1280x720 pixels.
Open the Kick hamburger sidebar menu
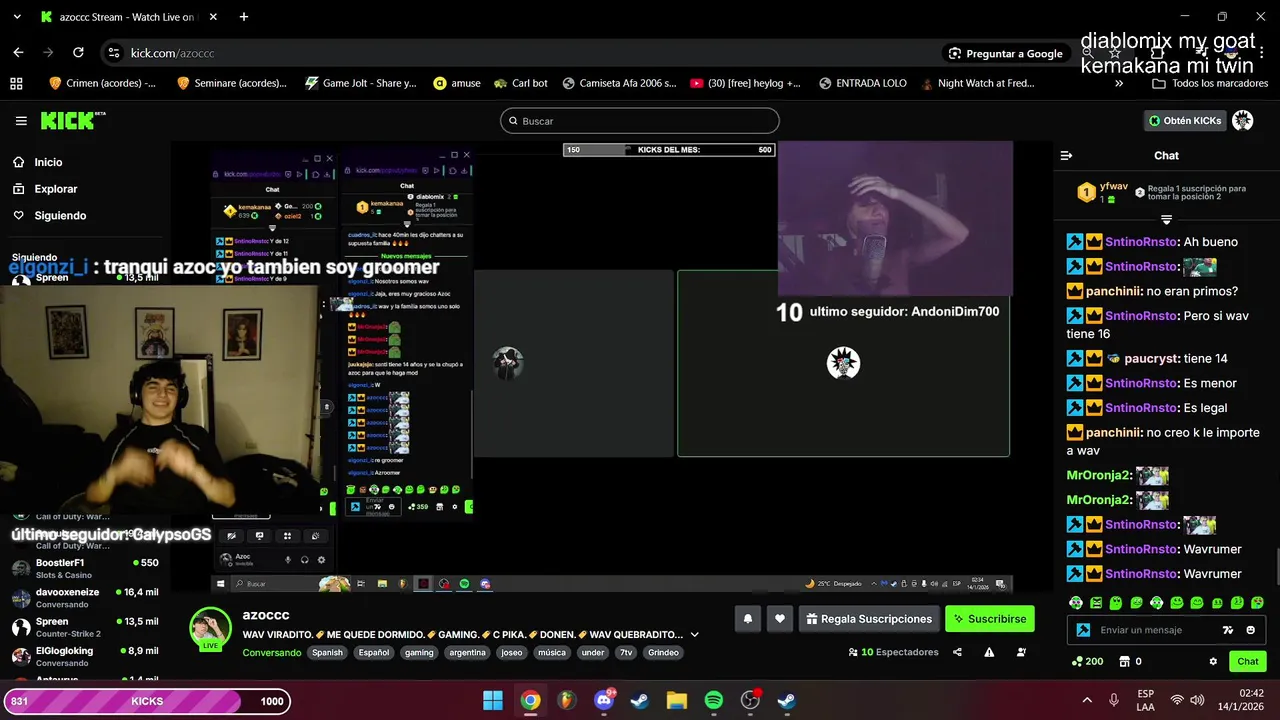(x=21, y=121)
